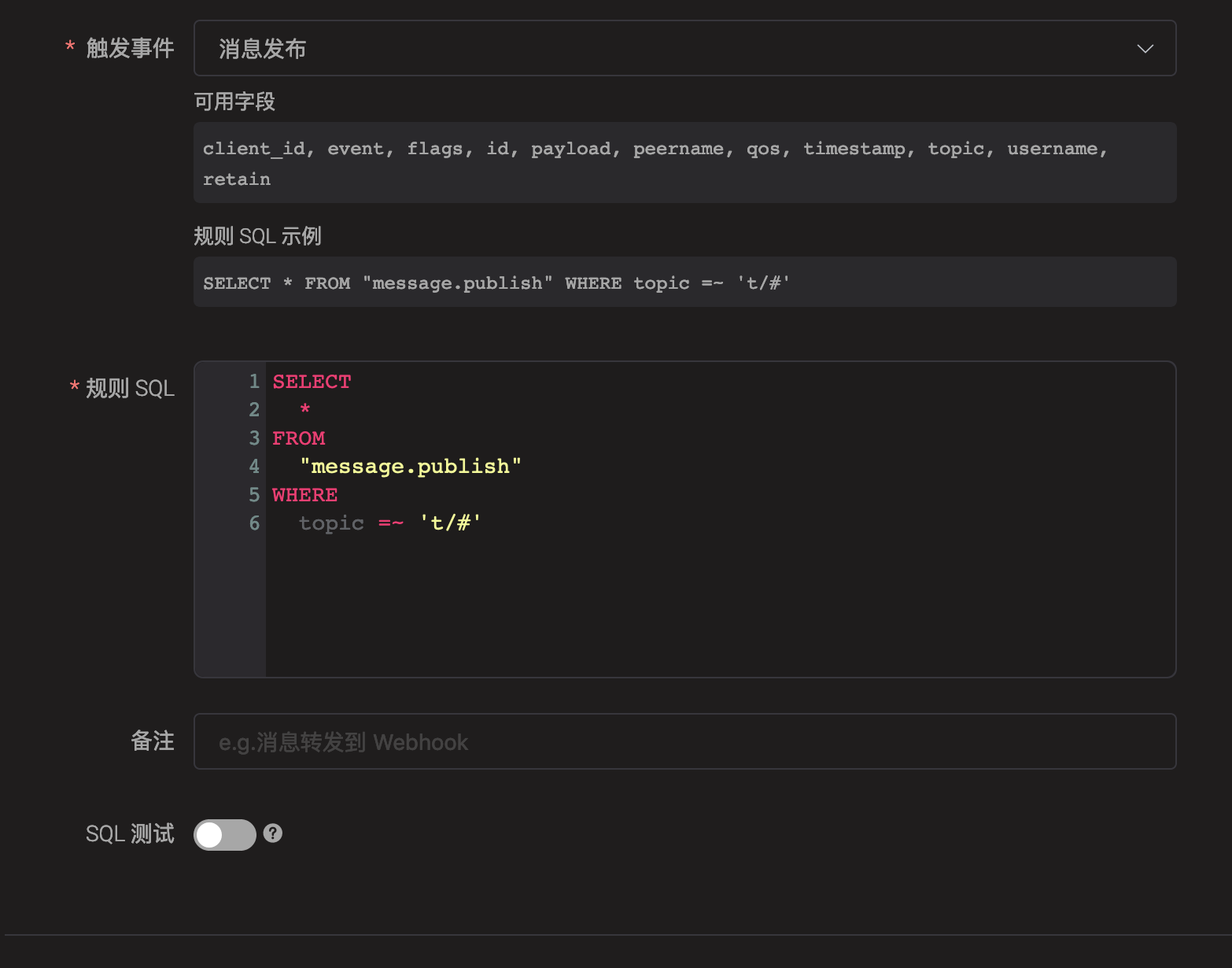This screenshot has width=1232, height=968.
Task: Open the 触发事件 dropdown showing 消息发布
Action: (669, 49)
